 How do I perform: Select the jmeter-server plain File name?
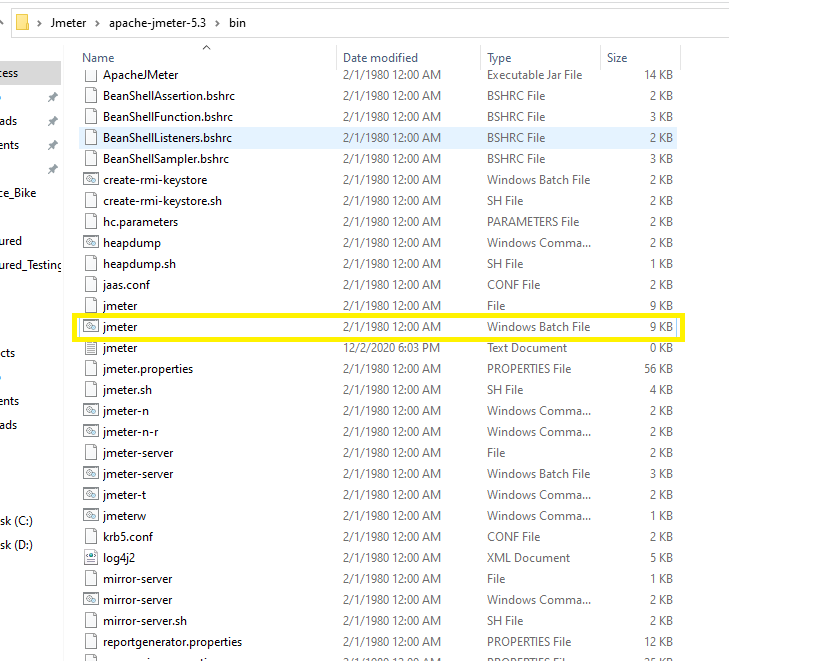point(138,453)
